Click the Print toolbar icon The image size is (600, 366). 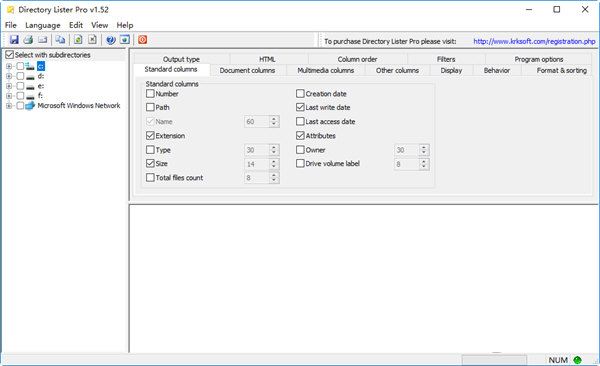coord(28,39)
